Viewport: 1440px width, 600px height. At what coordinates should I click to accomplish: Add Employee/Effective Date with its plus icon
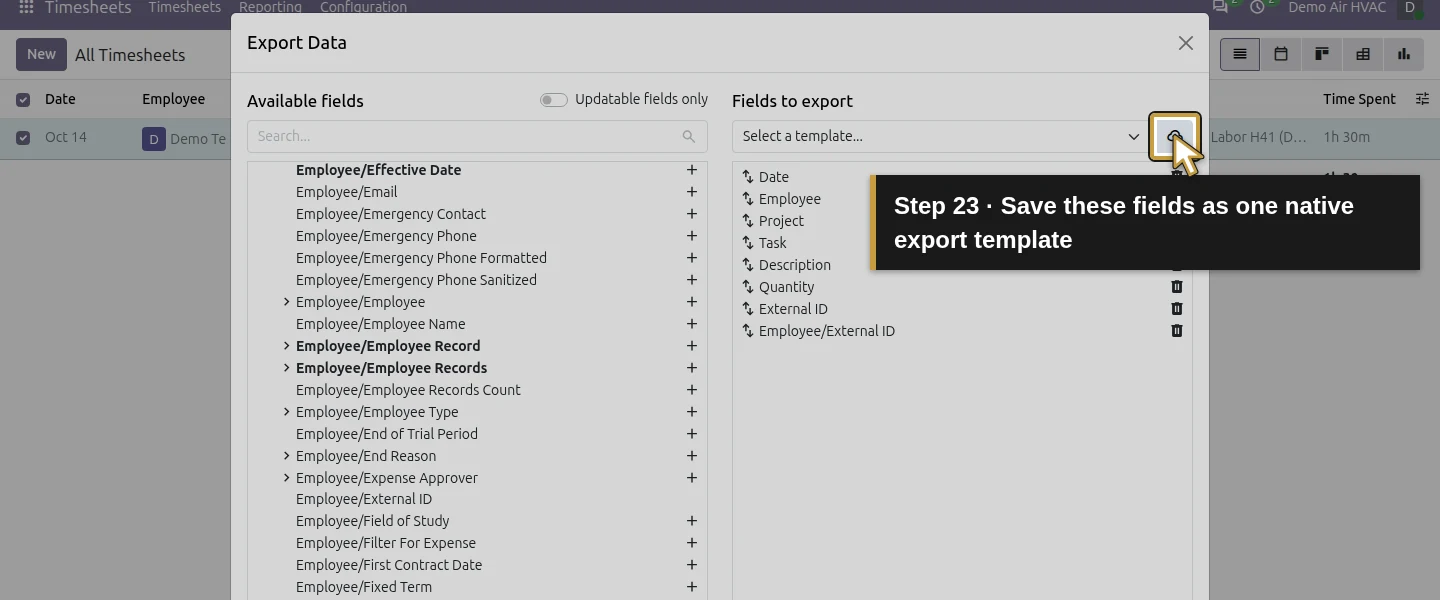pos(691,170)
